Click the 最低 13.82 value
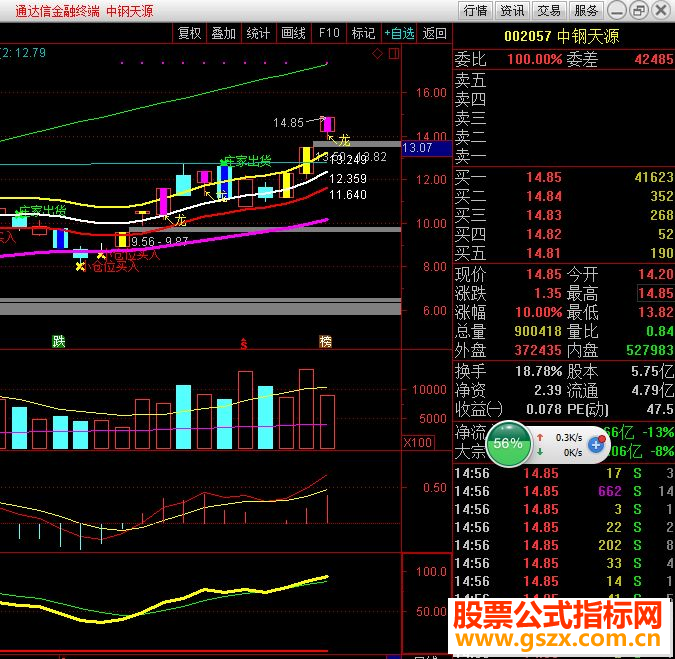The height and width of the screenshot is (659, 675). (x=656, y=312)
